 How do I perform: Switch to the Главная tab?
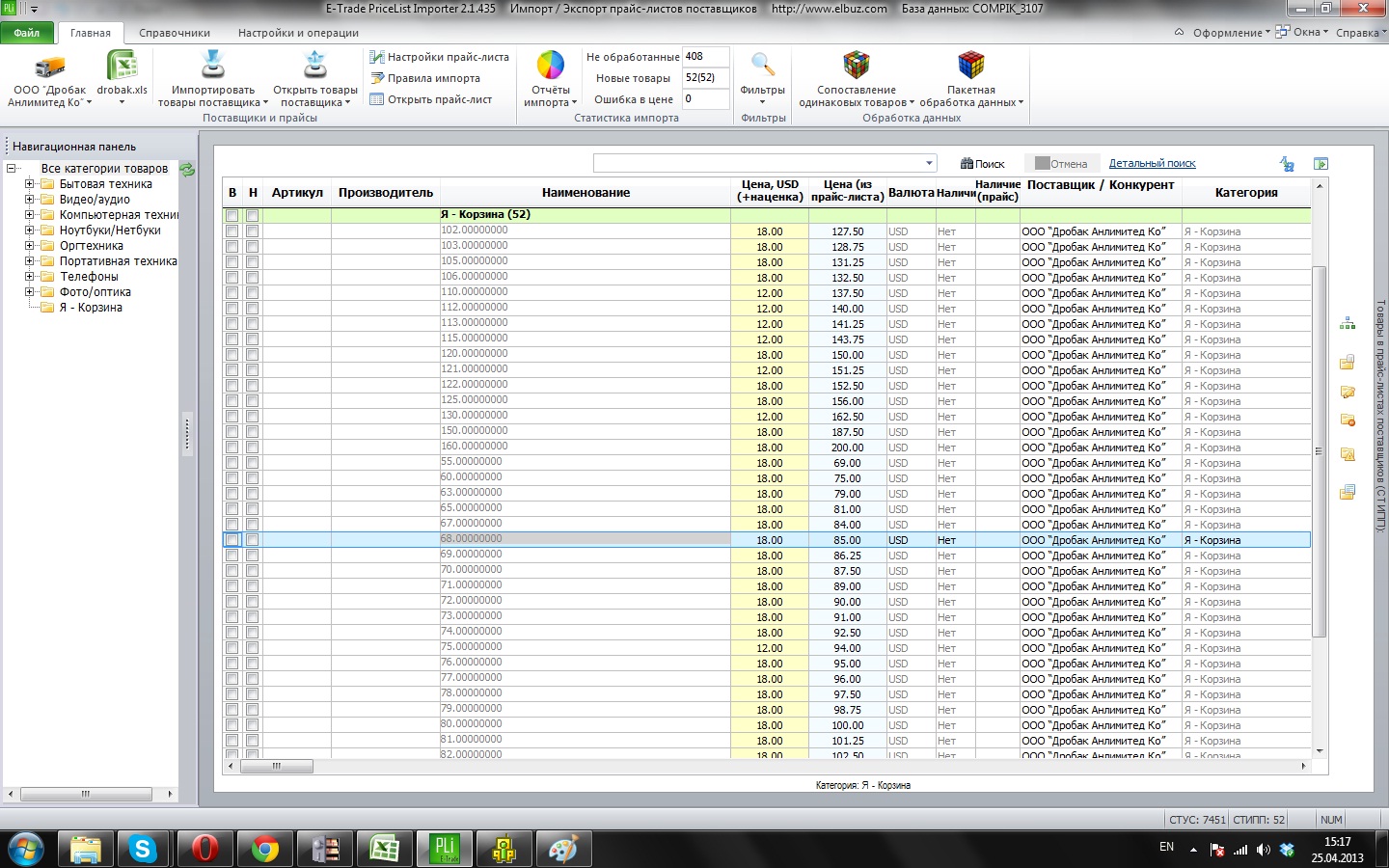[91, 33]
